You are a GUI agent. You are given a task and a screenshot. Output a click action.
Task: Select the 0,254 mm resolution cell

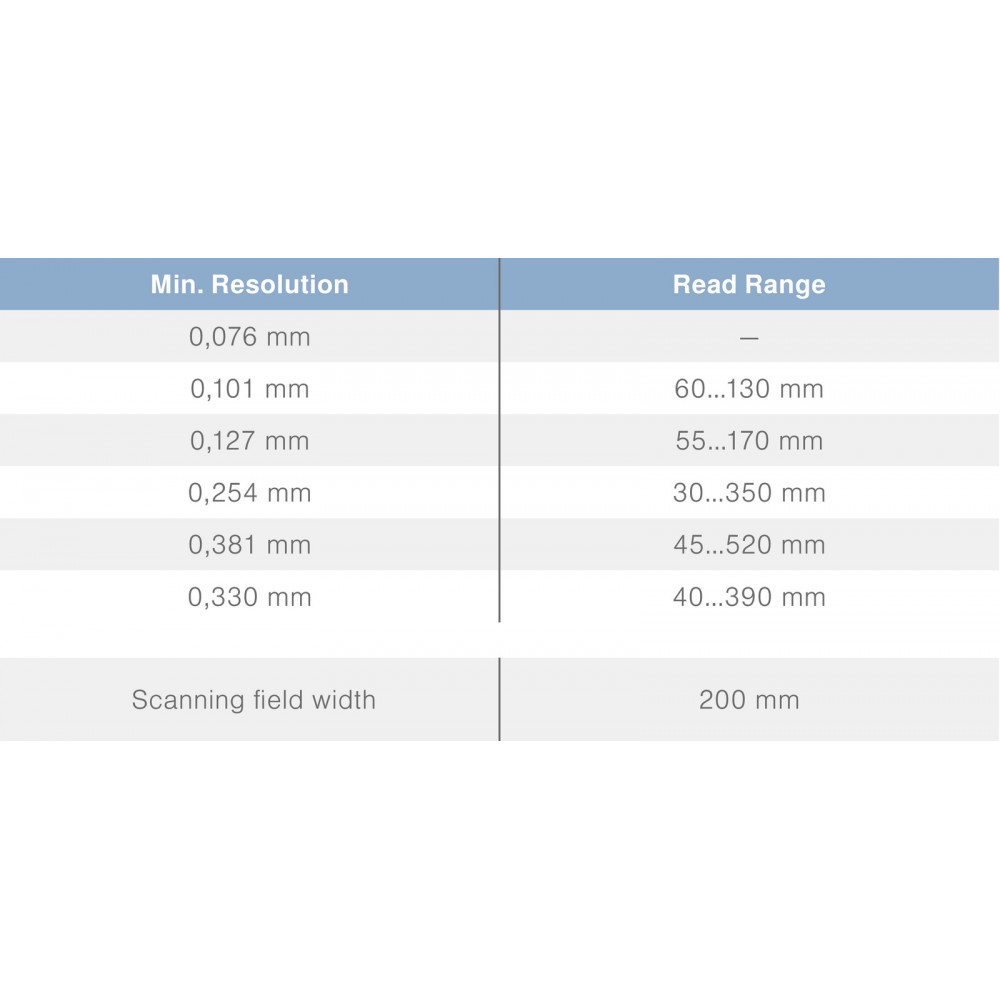coord(249,493)
